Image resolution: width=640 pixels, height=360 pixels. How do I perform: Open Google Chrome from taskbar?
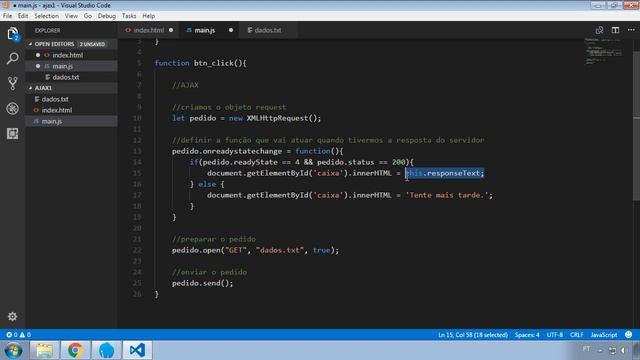point(75,351)
